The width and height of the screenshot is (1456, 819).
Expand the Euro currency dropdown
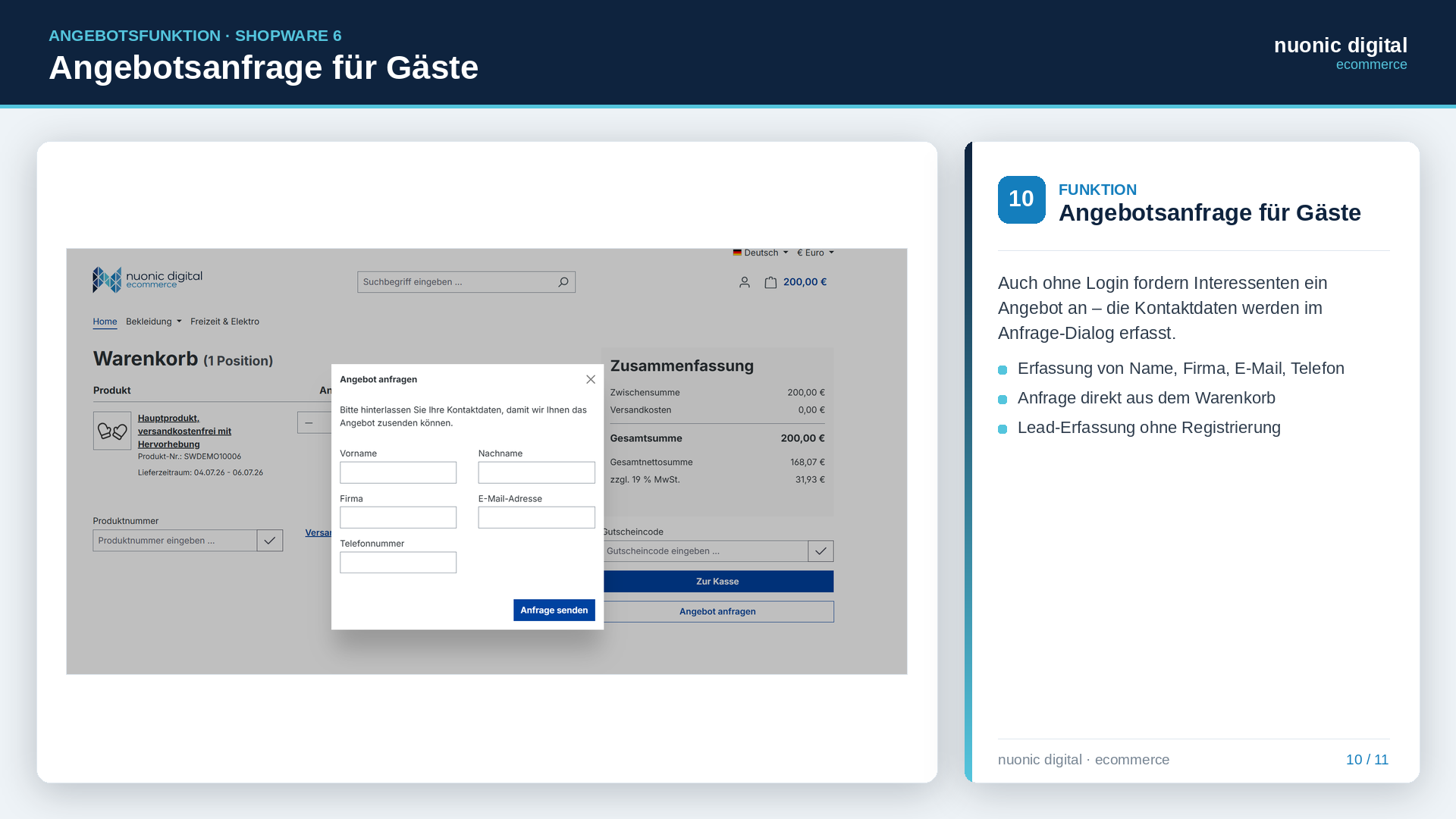tap(815, 253)
